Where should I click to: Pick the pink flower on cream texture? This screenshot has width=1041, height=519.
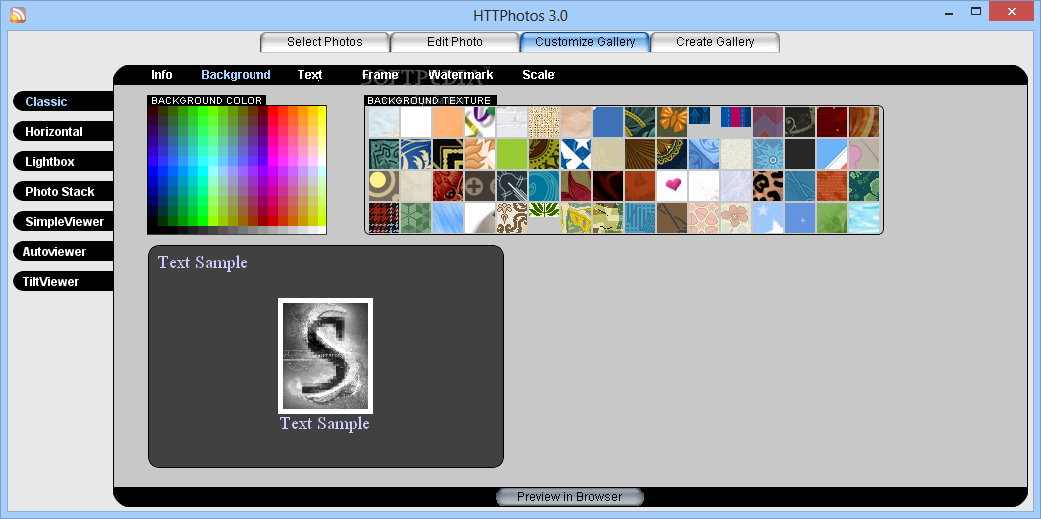737,218
